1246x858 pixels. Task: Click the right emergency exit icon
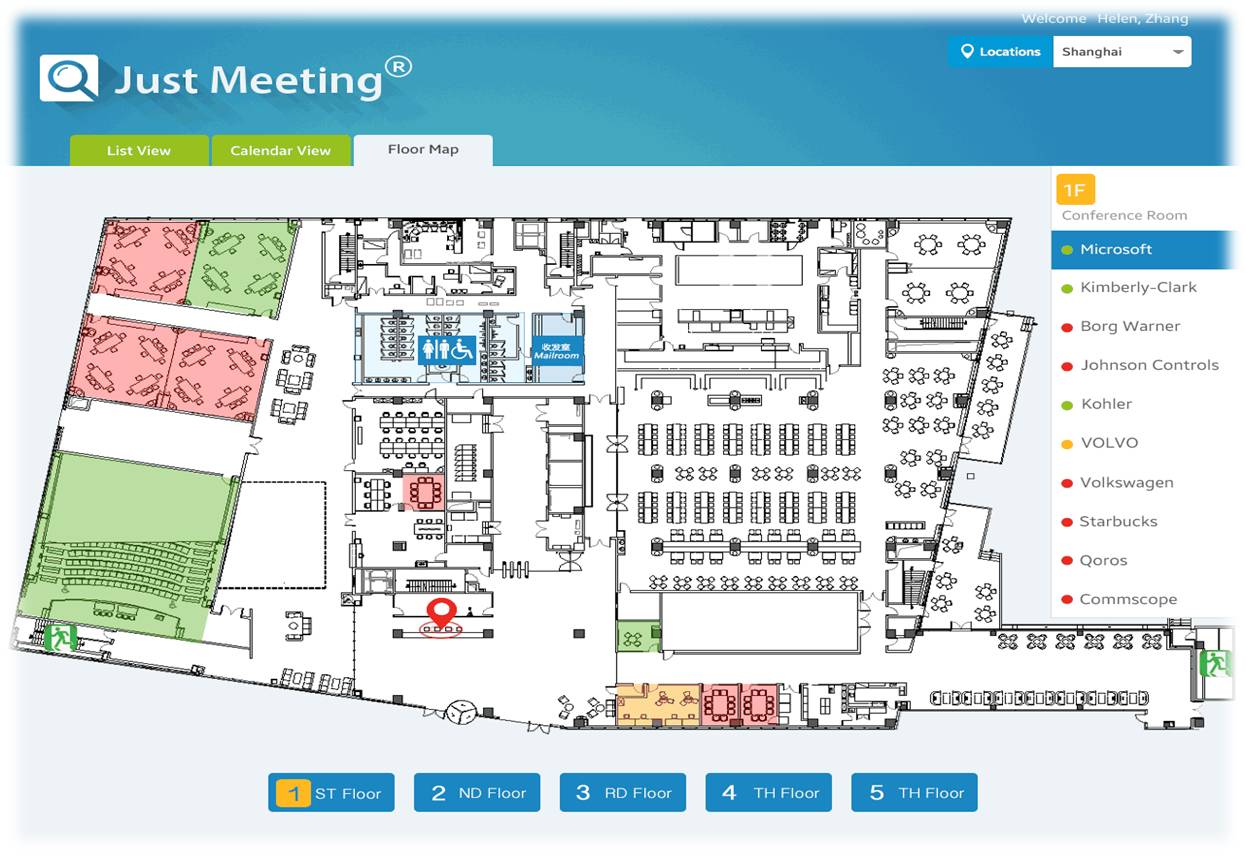[1216, 662]
